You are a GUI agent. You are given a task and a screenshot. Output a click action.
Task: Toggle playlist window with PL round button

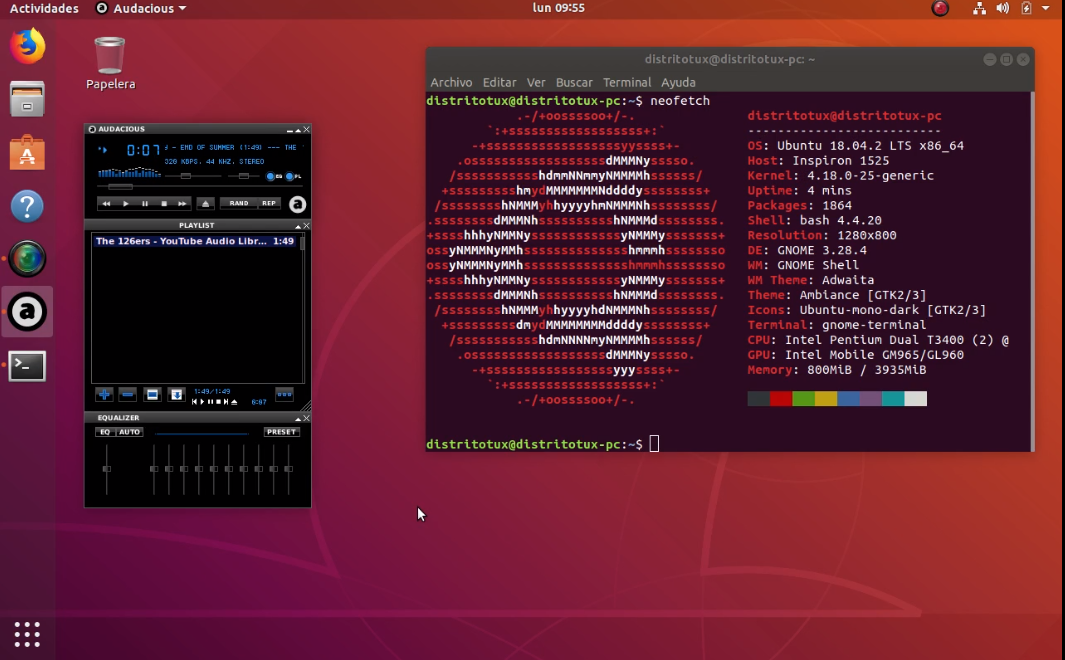tap(289, 176)
